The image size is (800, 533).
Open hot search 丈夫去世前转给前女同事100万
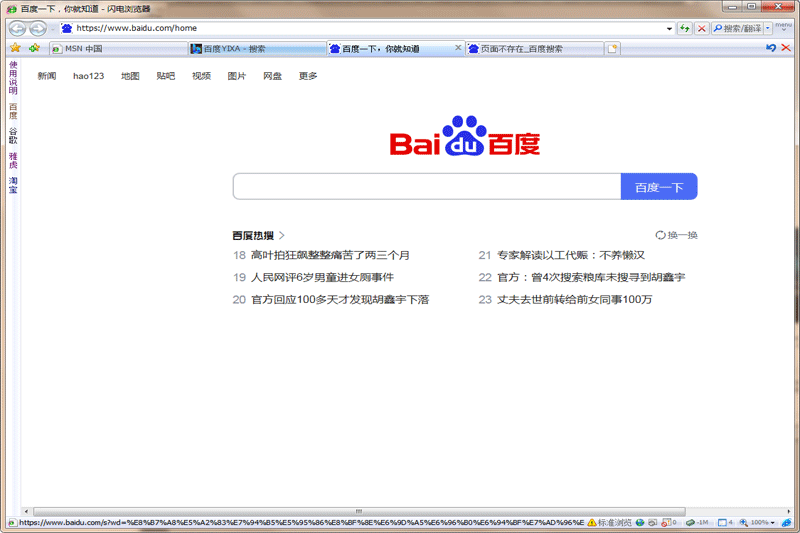tap(574, 299)
